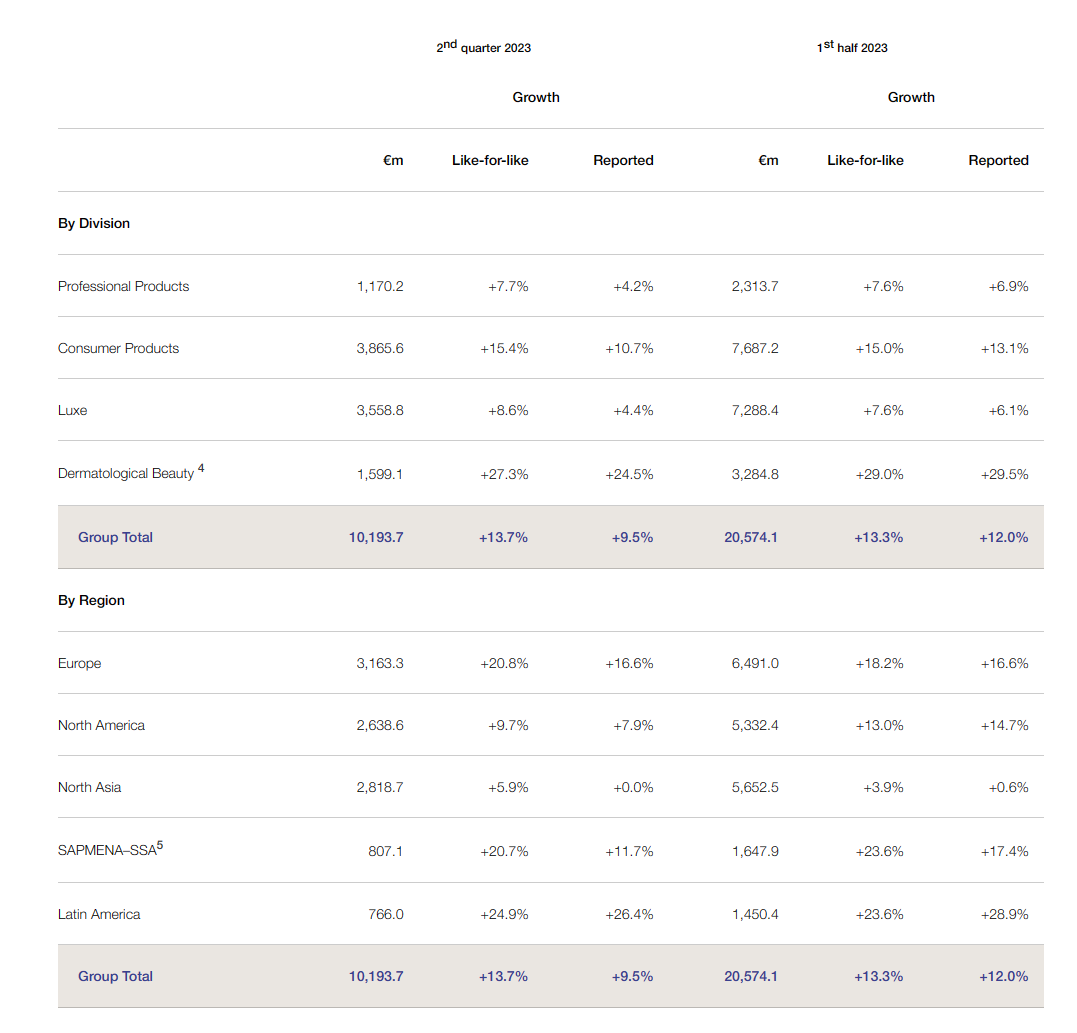Click the Dermatological Beauty +27.3% like-for-like value
Viewport: 1077px width, 1033px height.
point(504,475)
